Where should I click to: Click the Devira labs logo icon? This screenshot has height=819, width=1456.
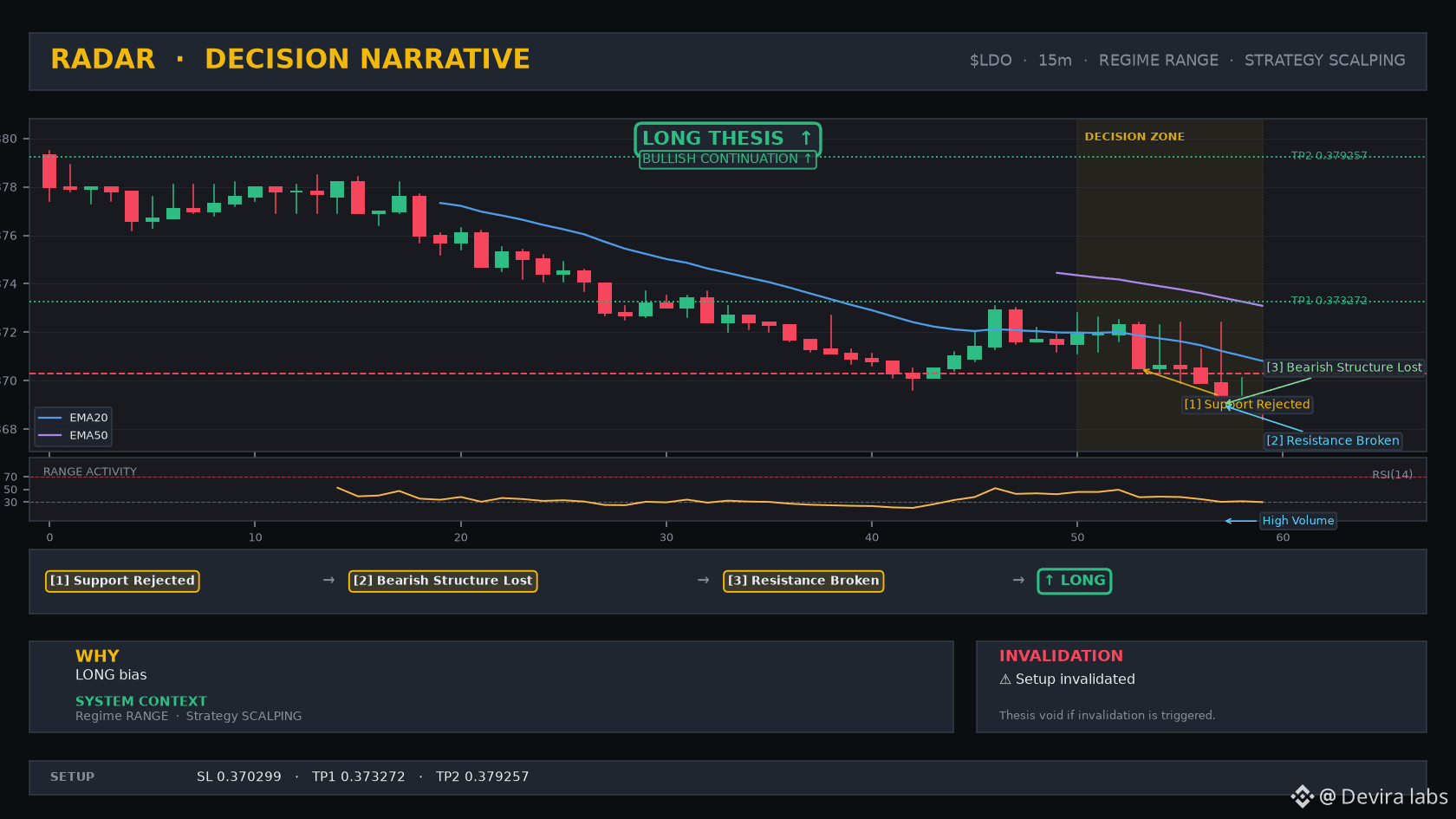coord(1302,796)
